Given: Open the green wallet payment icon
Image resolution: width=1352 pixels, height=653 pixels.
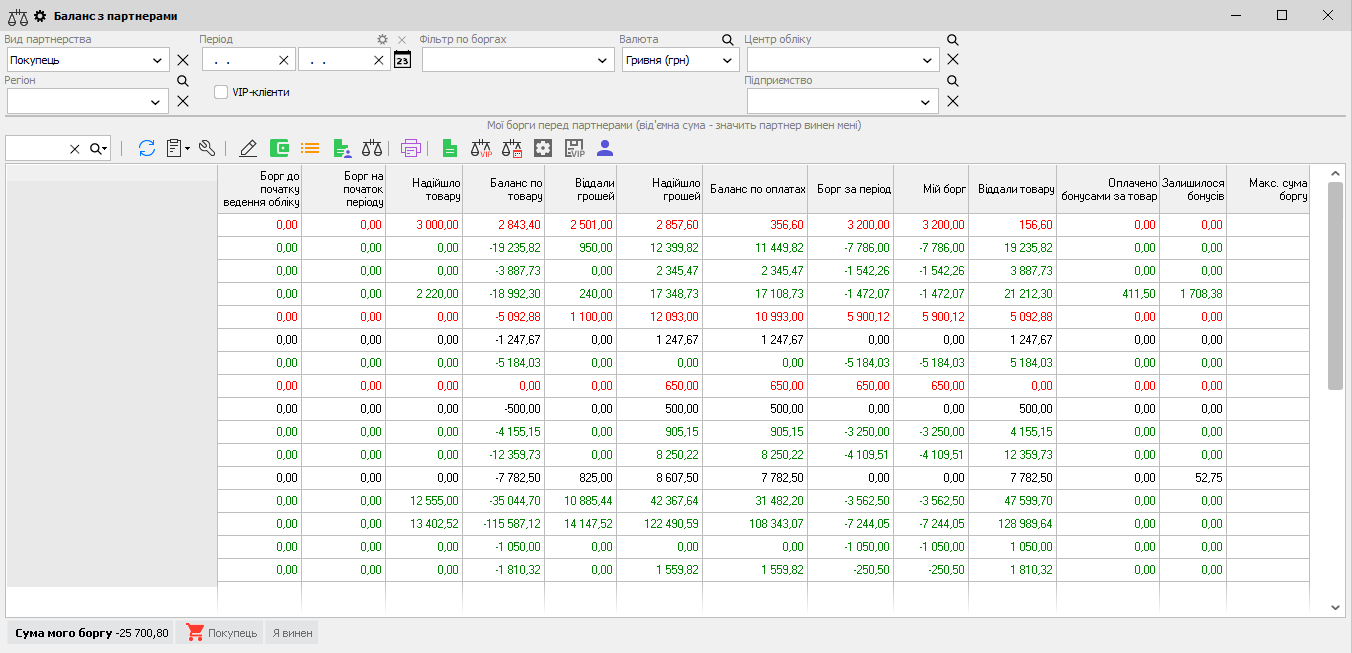Looking at the screenshot, I should point(279,148).
